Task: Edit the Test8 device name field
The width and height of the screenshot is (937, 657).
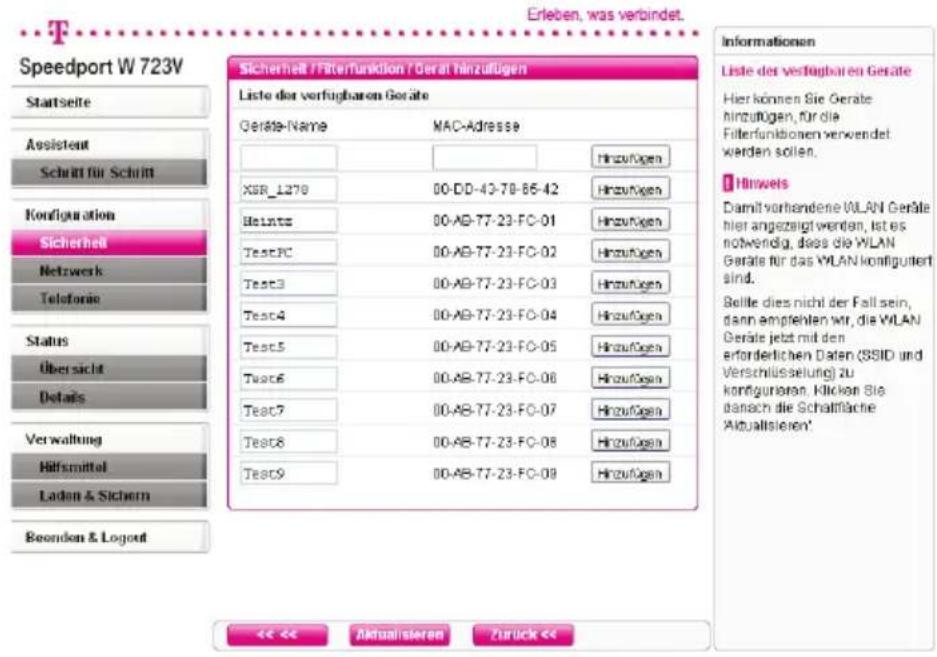Action: (x=289, y=442)
